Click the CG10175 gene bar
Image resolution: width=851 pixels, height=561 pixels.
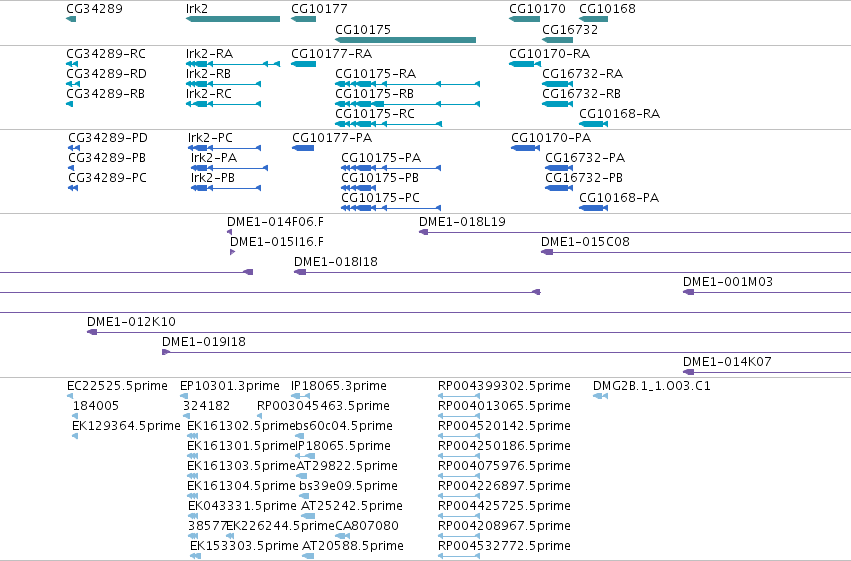click(x=405, y=40)
